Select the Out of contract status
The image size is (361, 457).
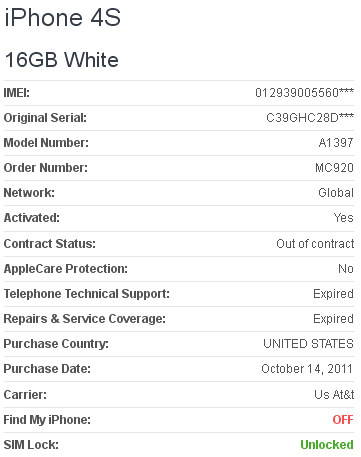(x=315, y=244)
